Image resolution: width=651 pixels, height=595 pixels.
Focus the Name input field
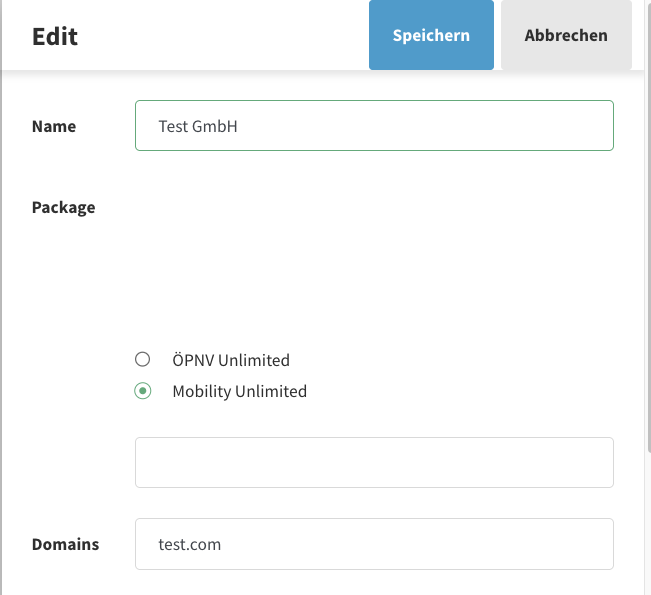[374, 126]
